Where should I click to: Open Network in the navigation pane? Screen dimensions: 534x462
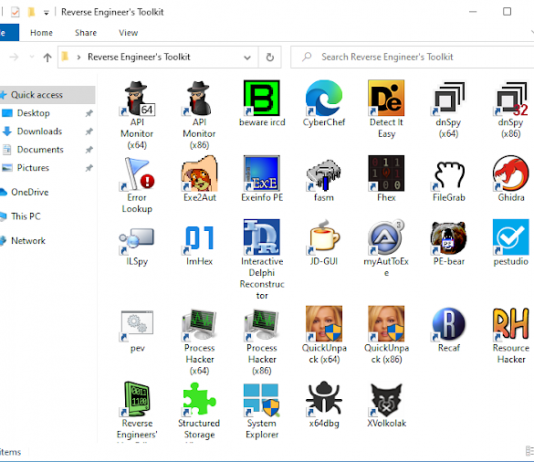click(28, 241)
